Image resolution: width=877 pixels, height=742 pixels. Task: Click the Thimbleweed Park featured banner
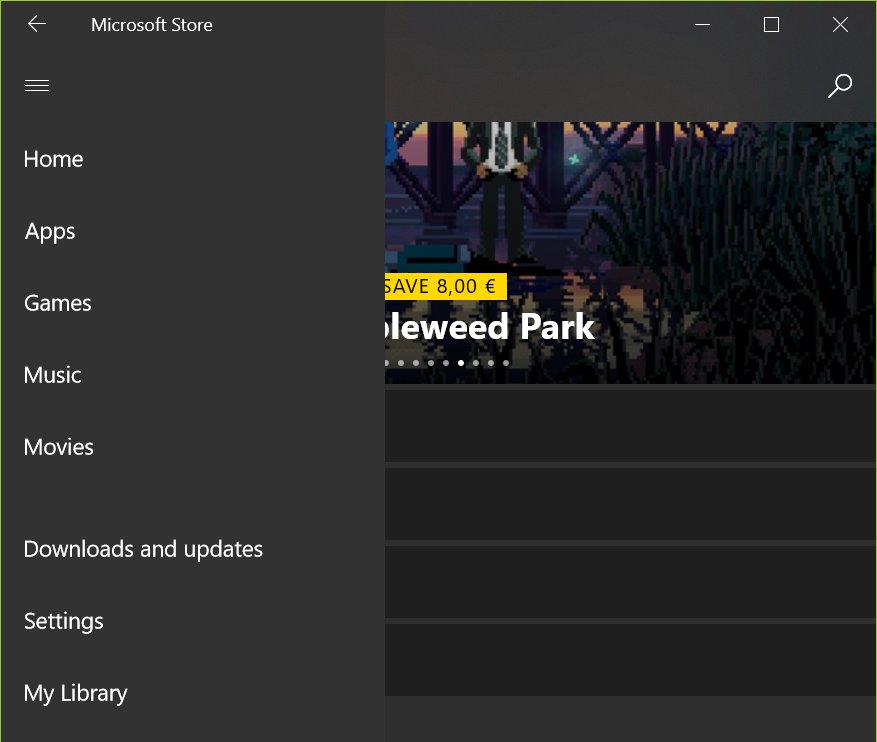[x=630, y=253]
